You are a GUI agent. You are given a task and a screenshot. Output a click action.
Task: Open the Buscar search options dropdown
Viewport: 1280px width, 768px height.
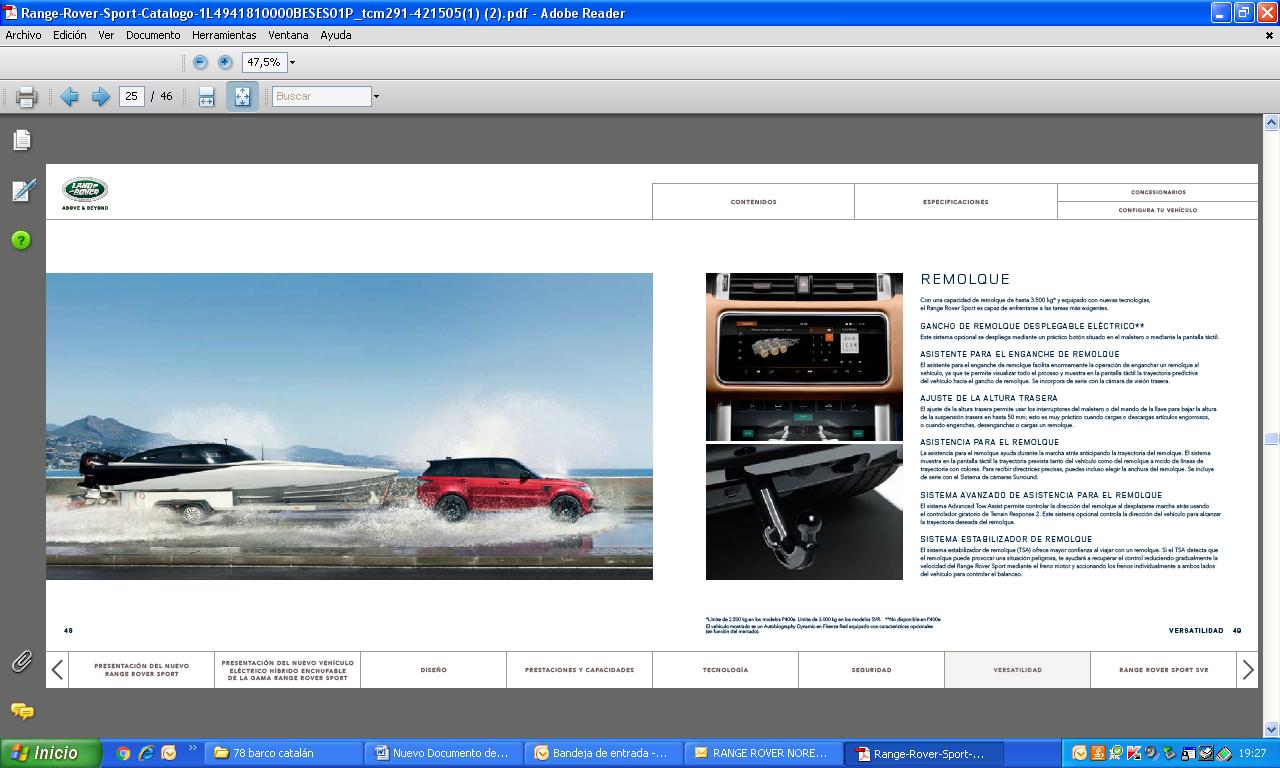pos(376,97)
